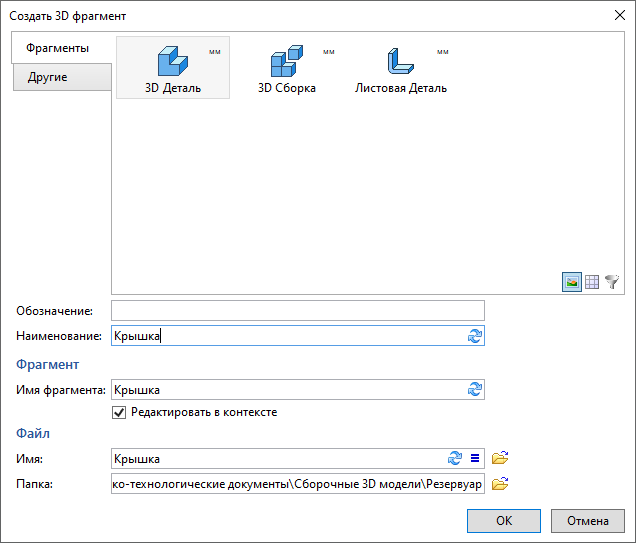Click refresh icon in file Имя field
The height and width of the screenshot is (543, 636).
click(x=455, y=459)
